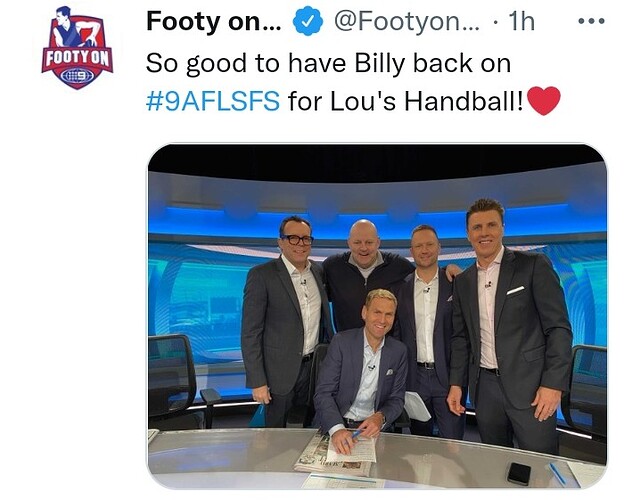
Task: Click the white pocket square on dark suit
Action: (x=515, y=291)
